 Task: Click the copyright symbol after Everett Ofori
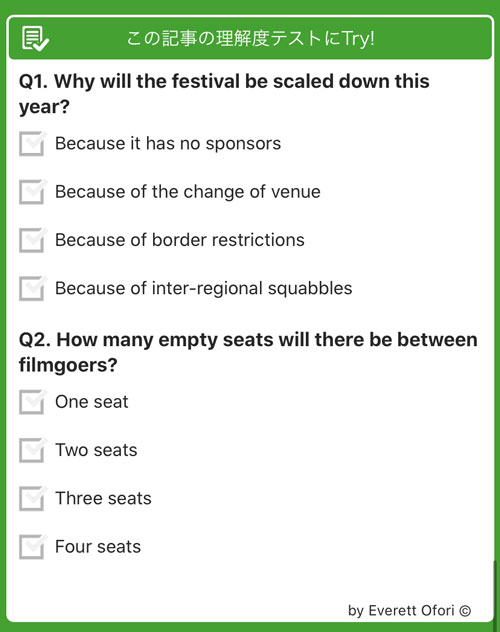[465, 611]
